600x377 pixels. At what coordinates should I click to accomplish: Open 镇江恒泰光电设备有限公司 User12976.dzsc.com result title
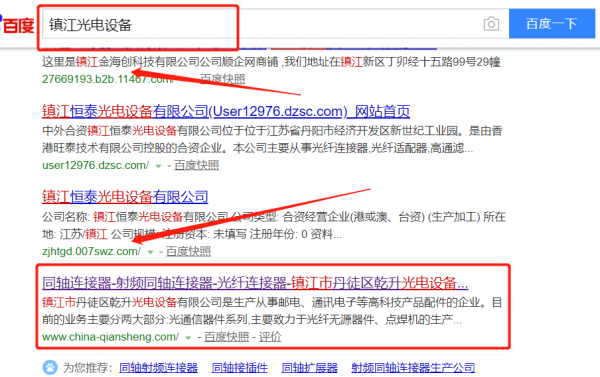tap(226, 111)
